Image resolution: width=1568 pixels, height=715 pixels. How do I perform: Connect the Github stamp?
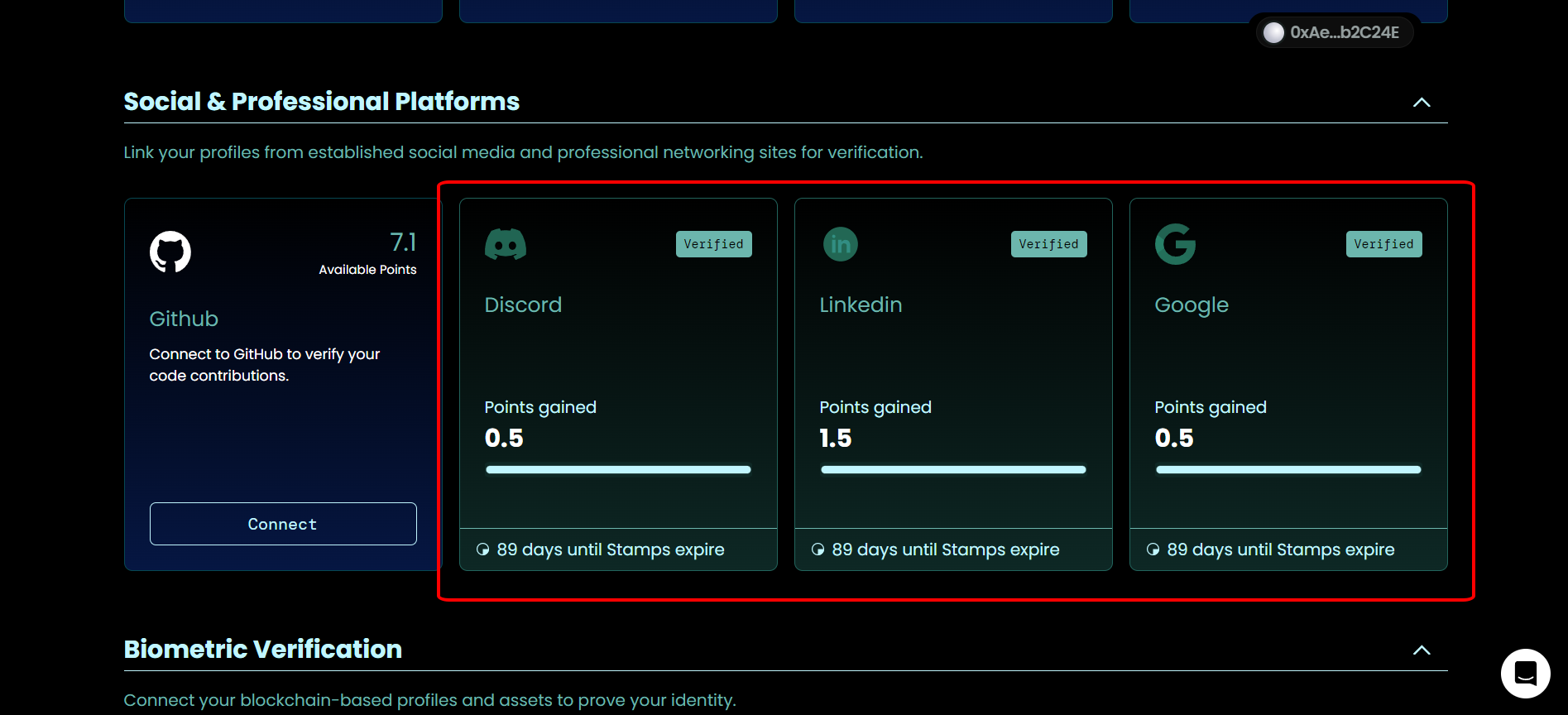coord(283,524)
